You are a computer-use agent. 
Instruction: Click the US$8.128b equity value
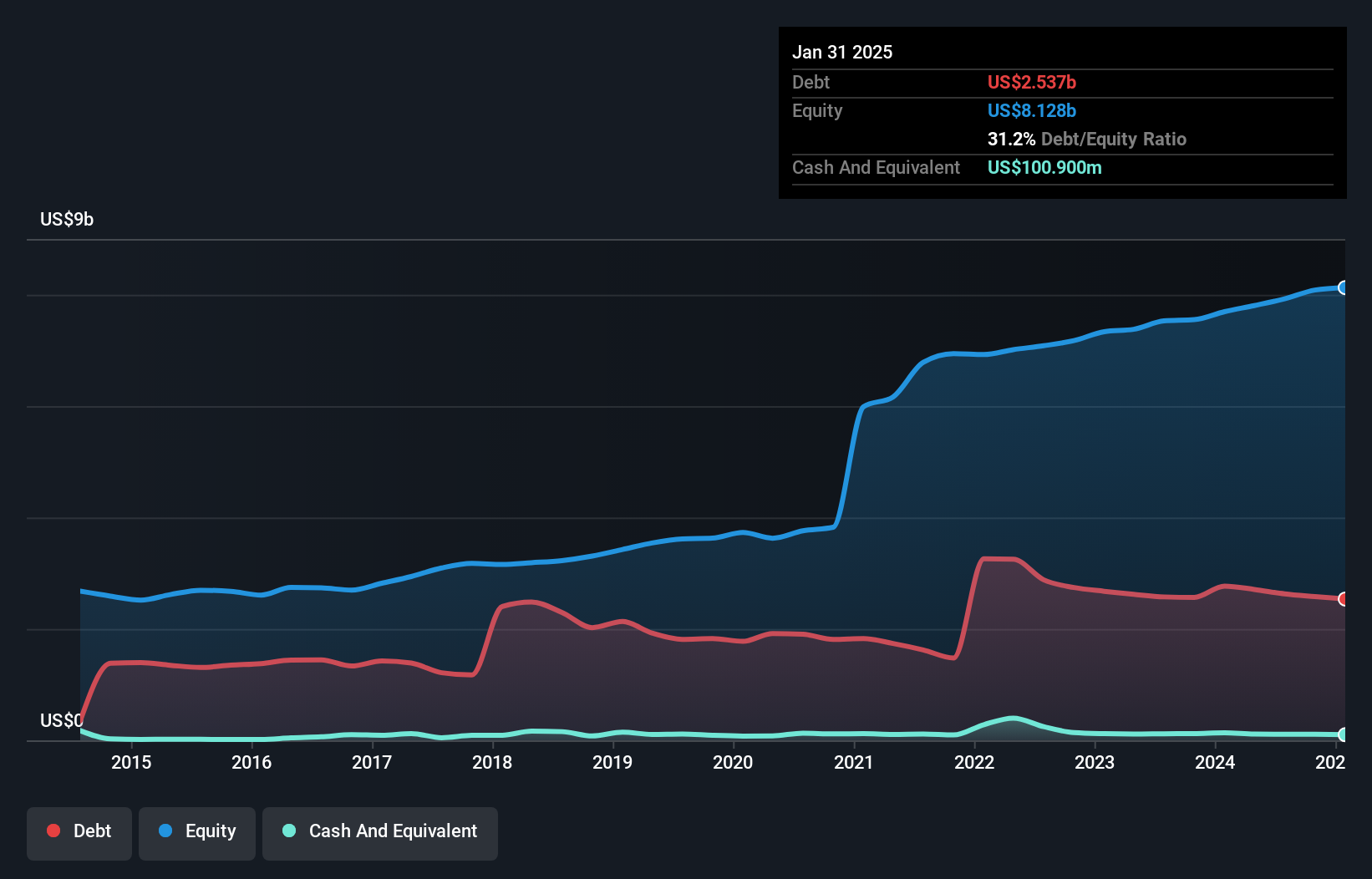click(x=1032, y=110)
